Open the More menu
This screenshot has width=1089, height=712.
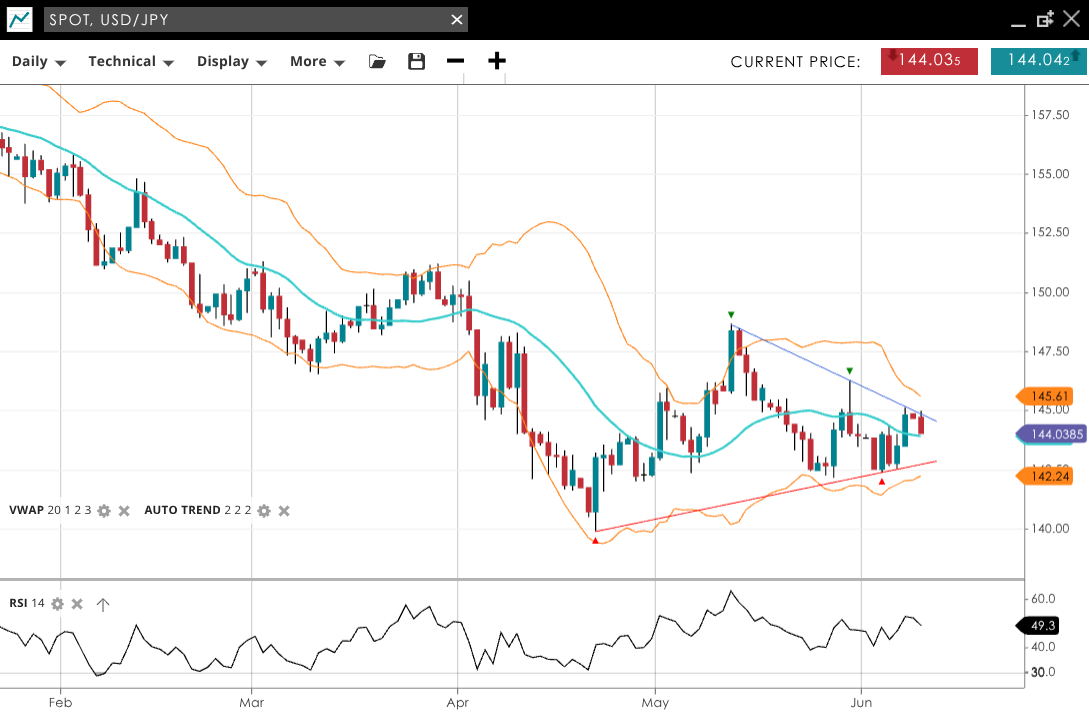click(317, 62)
